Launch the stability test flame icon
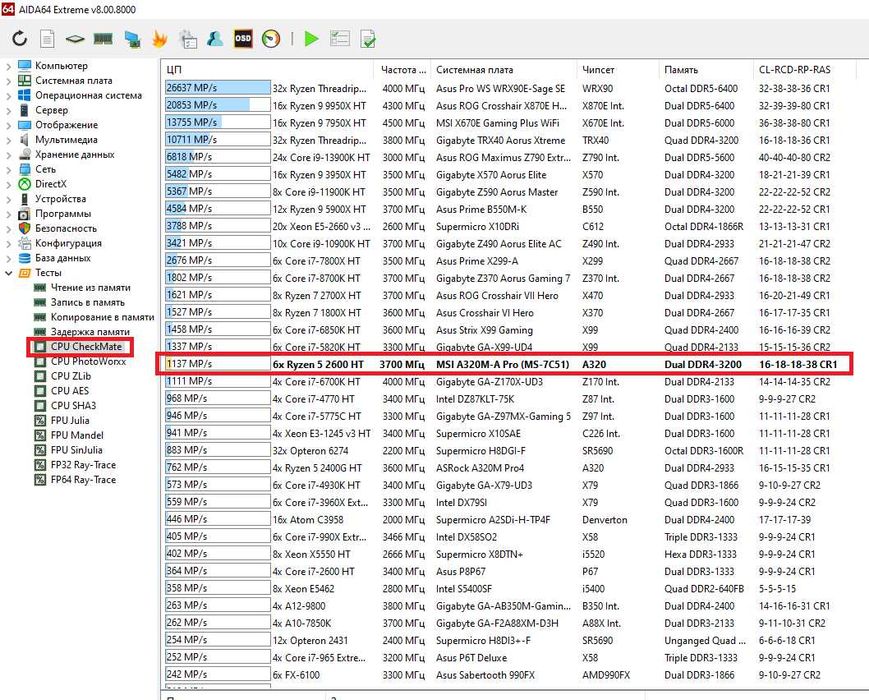The image size is (869, 700). click(x=160, y=39)
